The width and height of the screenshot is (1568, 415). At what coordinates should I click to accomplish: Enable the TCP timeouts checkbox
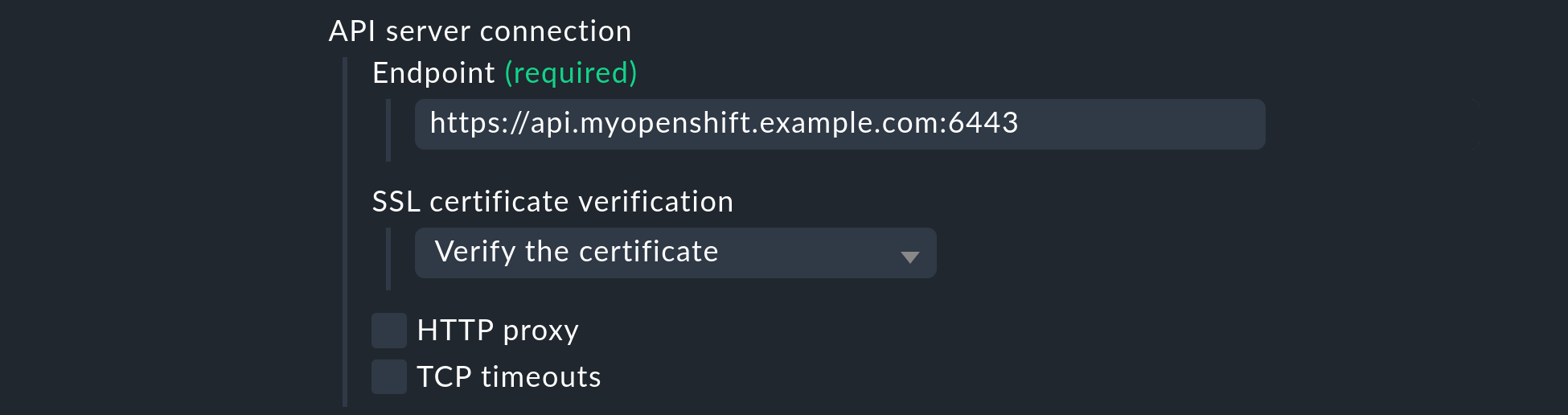(389, 377)
